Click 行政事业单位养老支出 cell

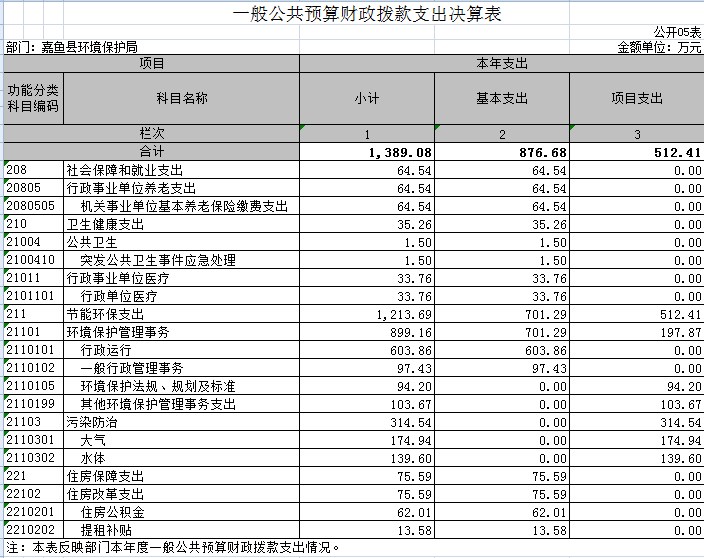click(x=182, y=188)
